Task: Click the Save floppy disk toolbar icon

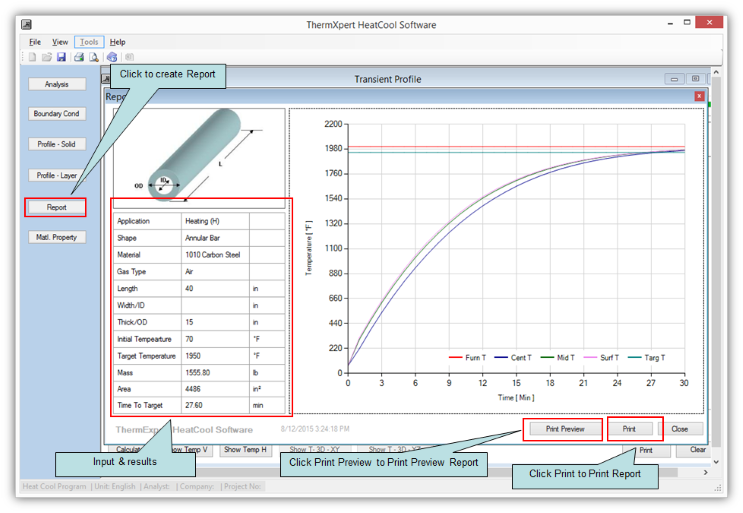Action: (61, 57)
